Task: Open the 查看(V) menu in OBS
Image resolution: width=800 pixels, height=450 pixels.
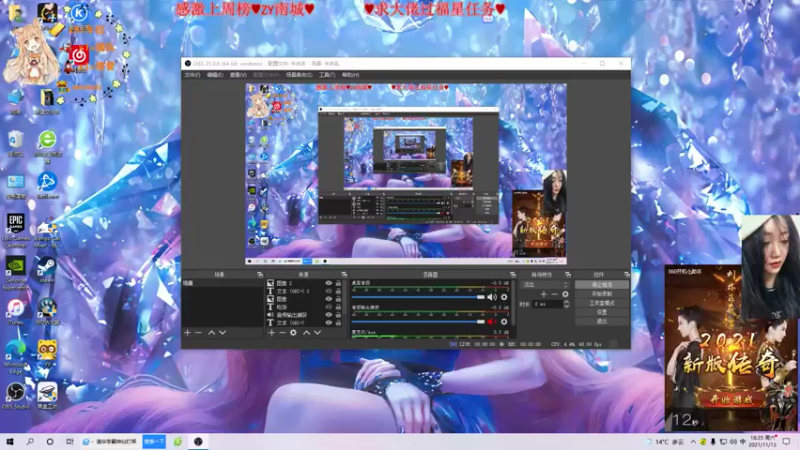Action: pos(238,75)
